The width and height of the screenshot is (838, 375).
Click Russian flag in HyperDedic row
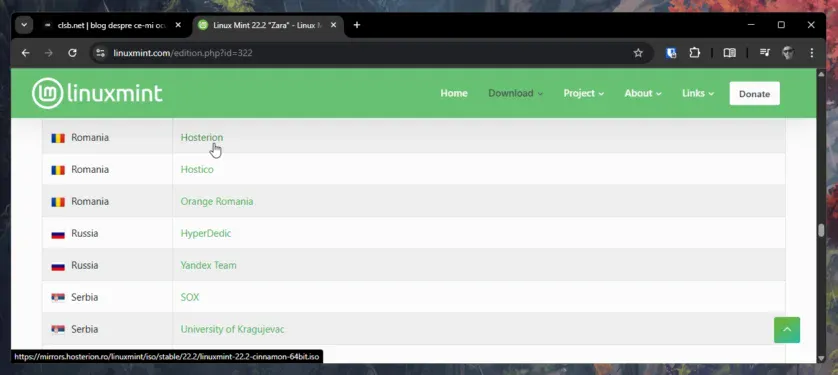[58, 235]
